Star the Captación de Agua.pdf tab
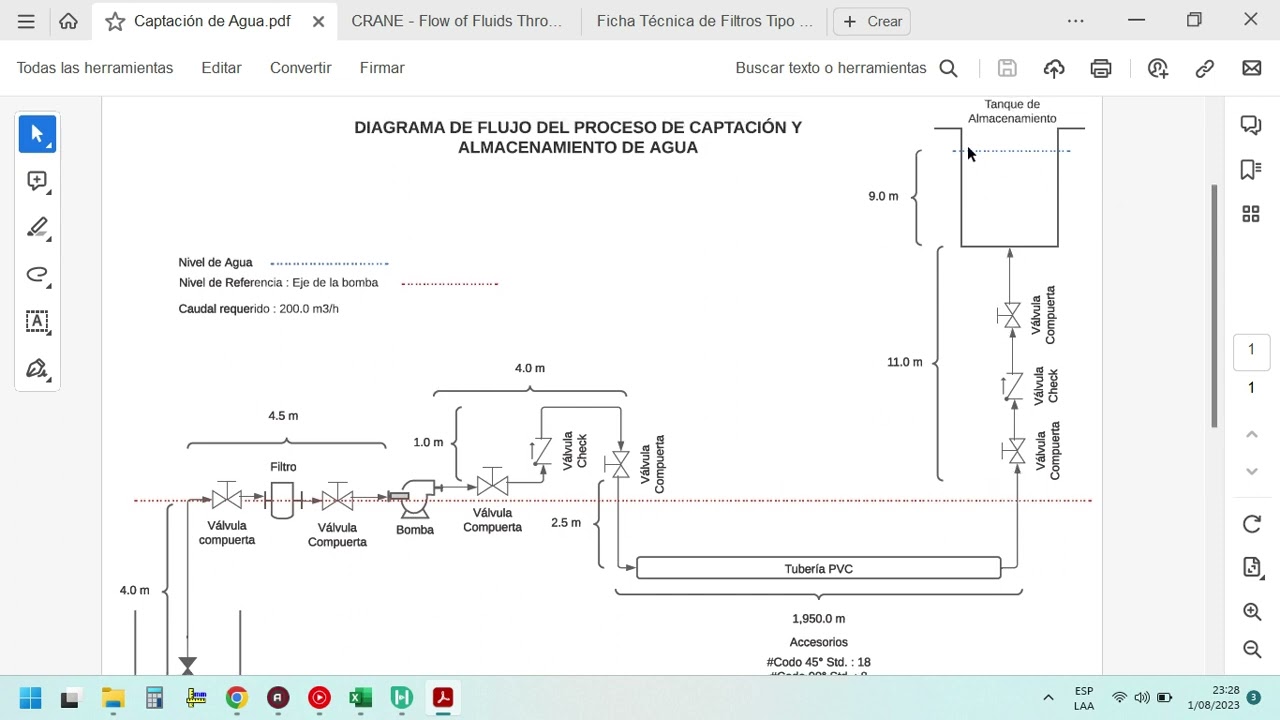Screen dimensions: 1280x720 115,21
